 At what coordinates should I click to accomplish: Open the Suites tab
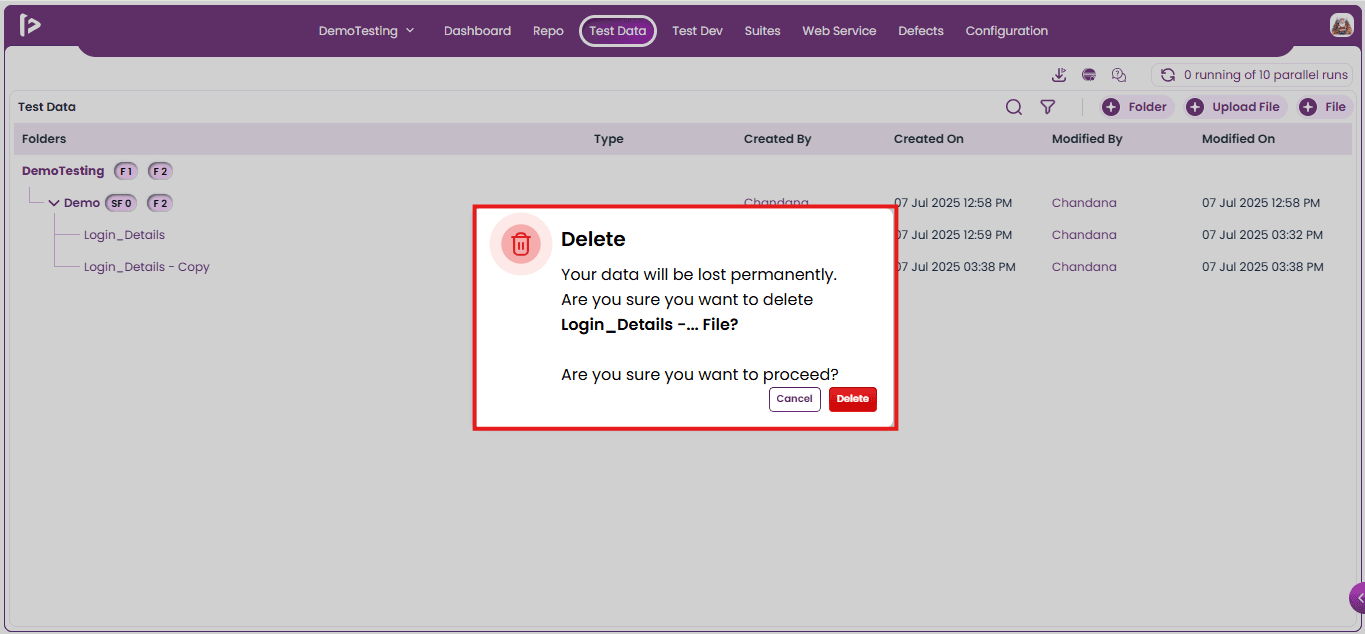(762, 31)
